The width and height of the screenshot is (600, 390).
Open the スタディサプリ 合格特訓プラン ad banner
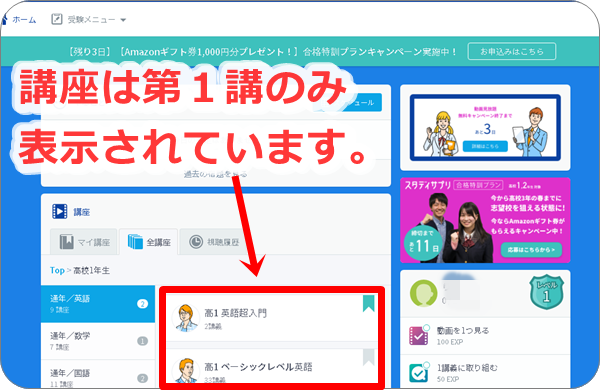(485, 220)
